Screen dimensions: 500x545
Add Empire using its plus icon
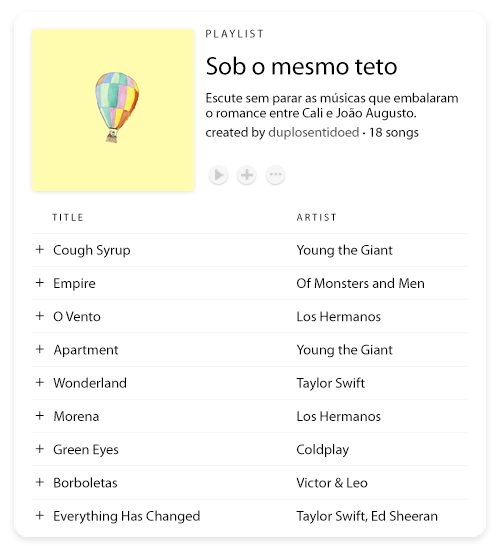point(40,283)
